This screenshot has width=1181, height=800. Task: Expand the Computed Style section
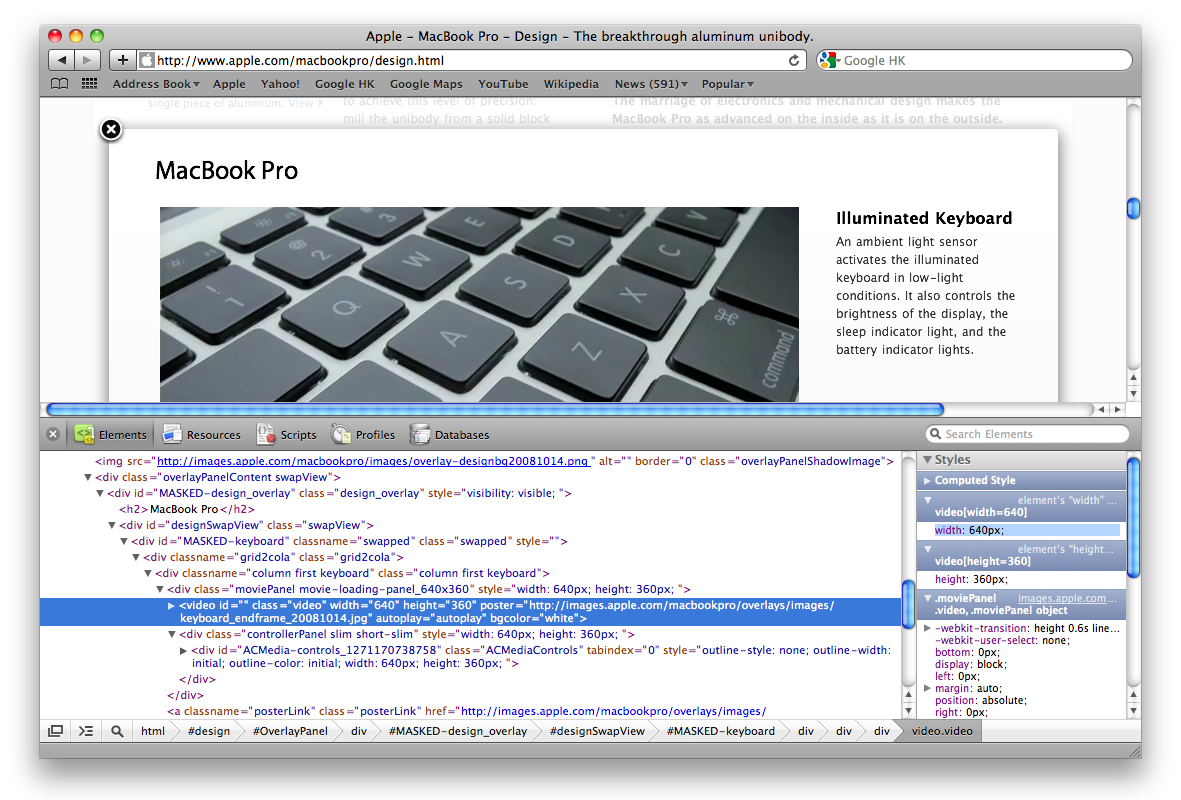[927, 481]
